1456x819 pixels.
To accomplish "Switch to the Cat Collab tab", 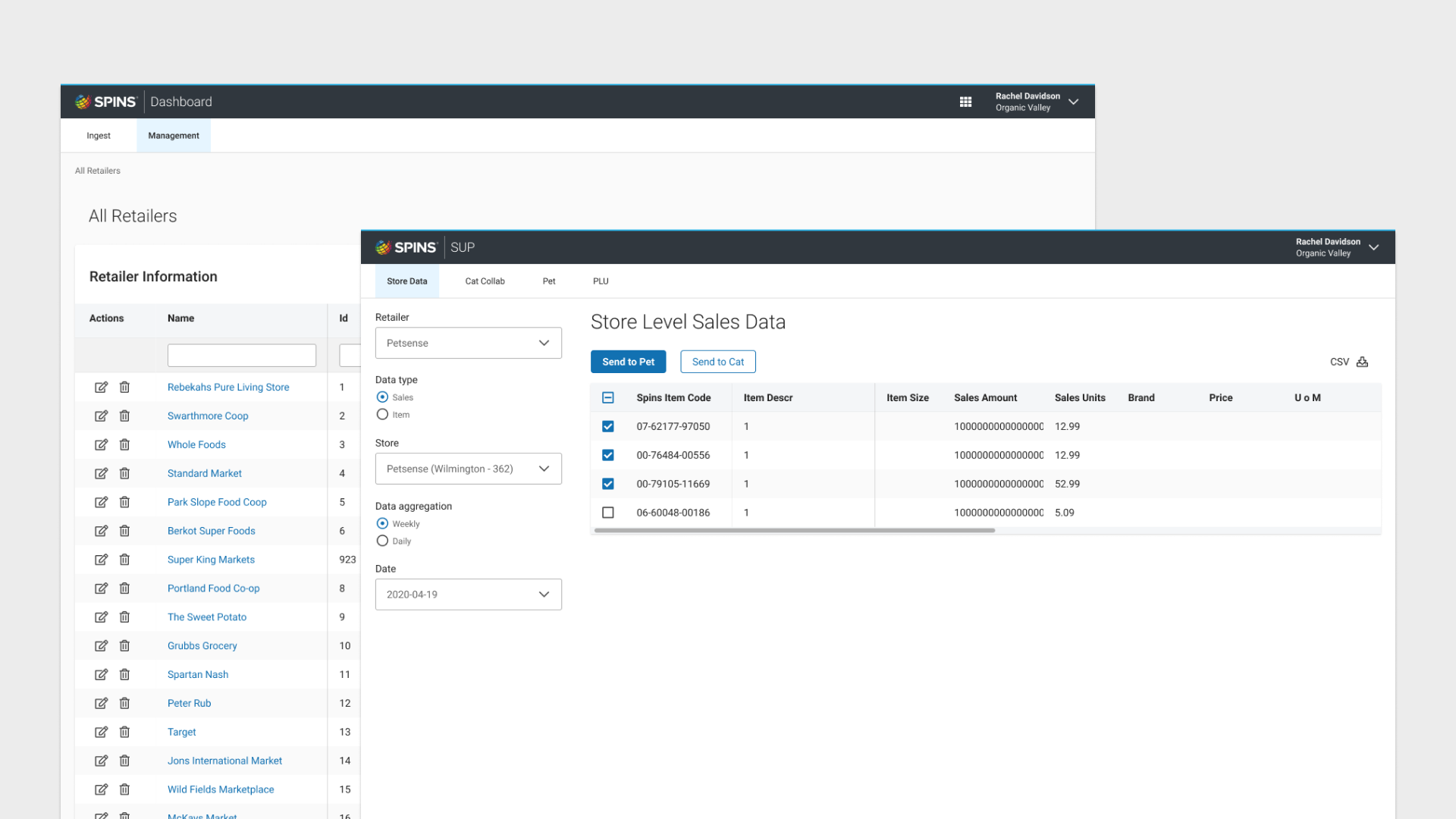I will 485,281.
